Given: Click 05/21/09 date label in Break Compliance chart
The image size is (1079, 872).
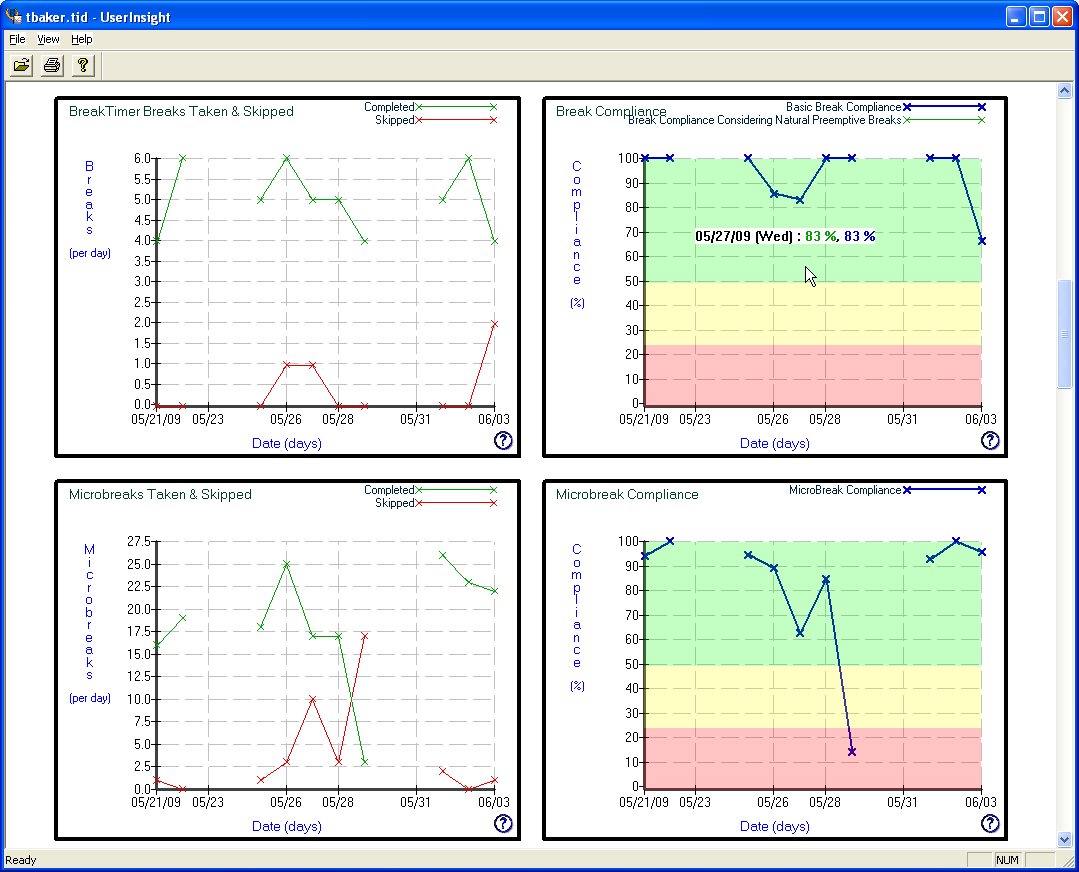Looking at the screenshot, I should [x=643, y=419].
